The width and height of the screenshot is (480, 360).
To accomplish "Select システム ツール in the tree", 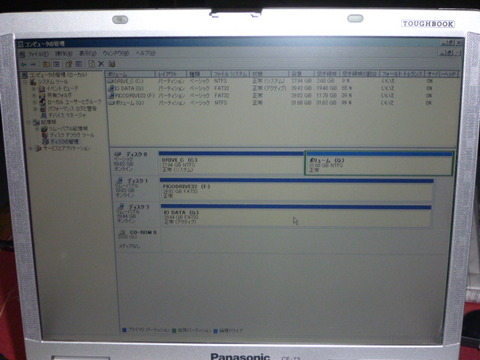I will pos(53,82).
